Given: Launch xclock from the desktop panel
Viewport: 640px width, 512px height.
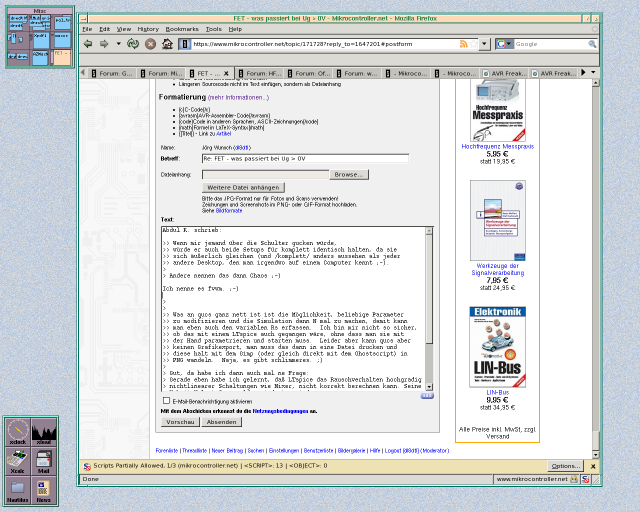Looking at the screenshot, I should click(18, 432).
